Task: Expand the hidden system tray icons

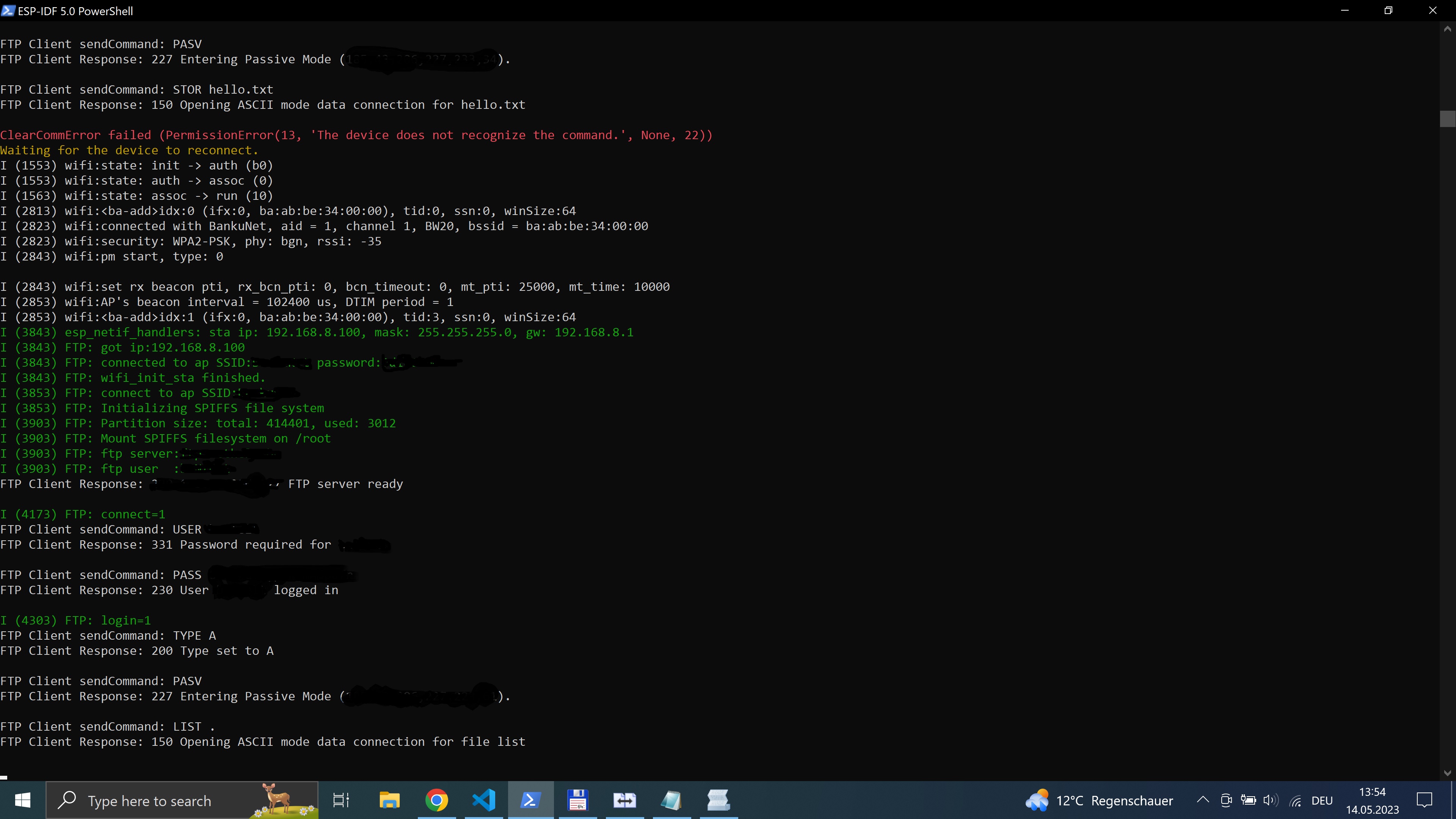Action: click(1203, 800)
